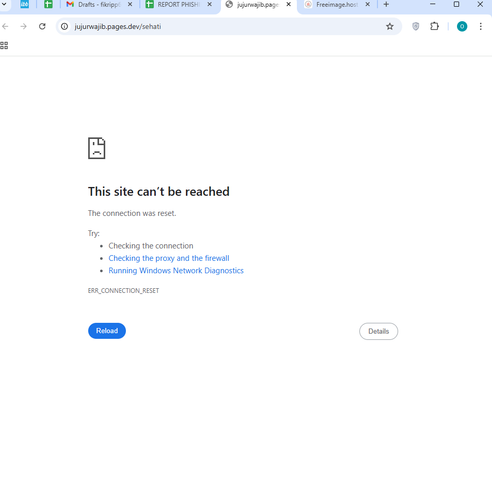Open the shield extension icon
Image resolution: width=492 pixels, height=500 pixels.
(x=416, y=26)
